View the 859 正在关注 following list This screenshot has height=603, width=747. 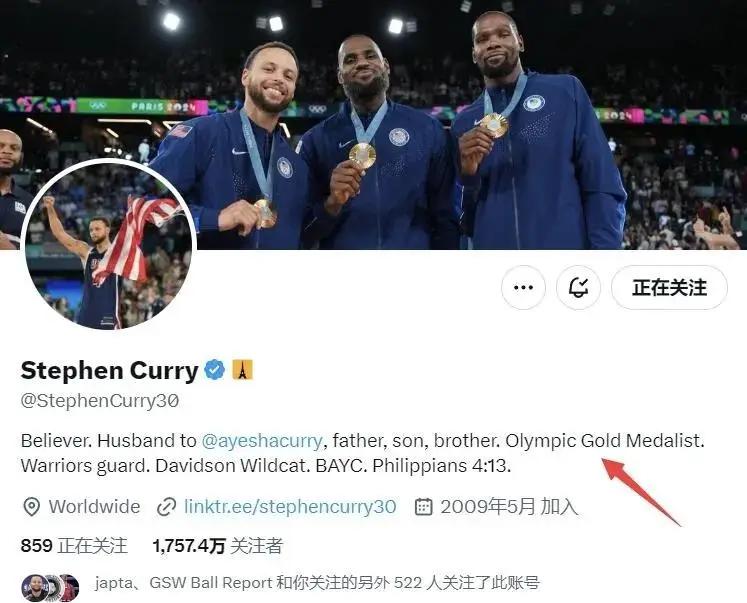point(74,546)
